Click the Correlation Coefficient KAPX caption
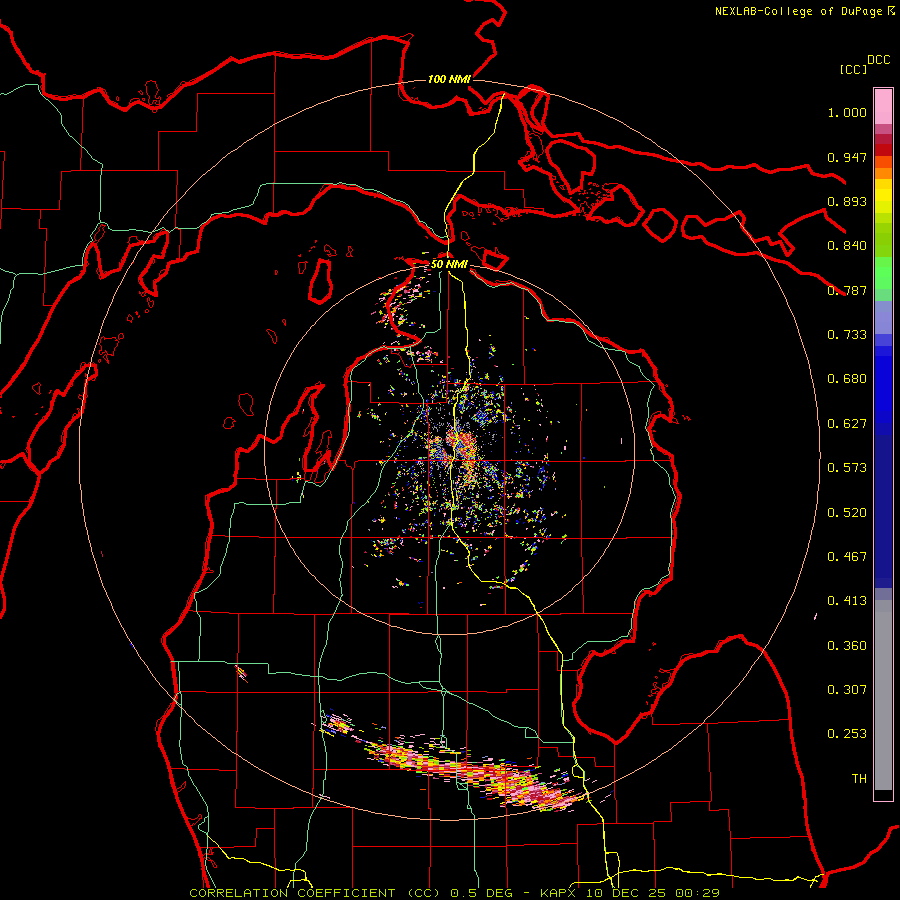 454,893
